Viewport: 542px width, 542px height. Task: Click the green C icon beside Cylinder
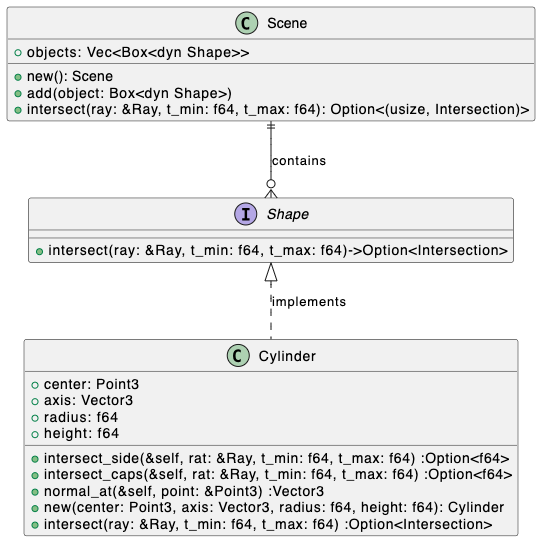[x=238, y=356]
